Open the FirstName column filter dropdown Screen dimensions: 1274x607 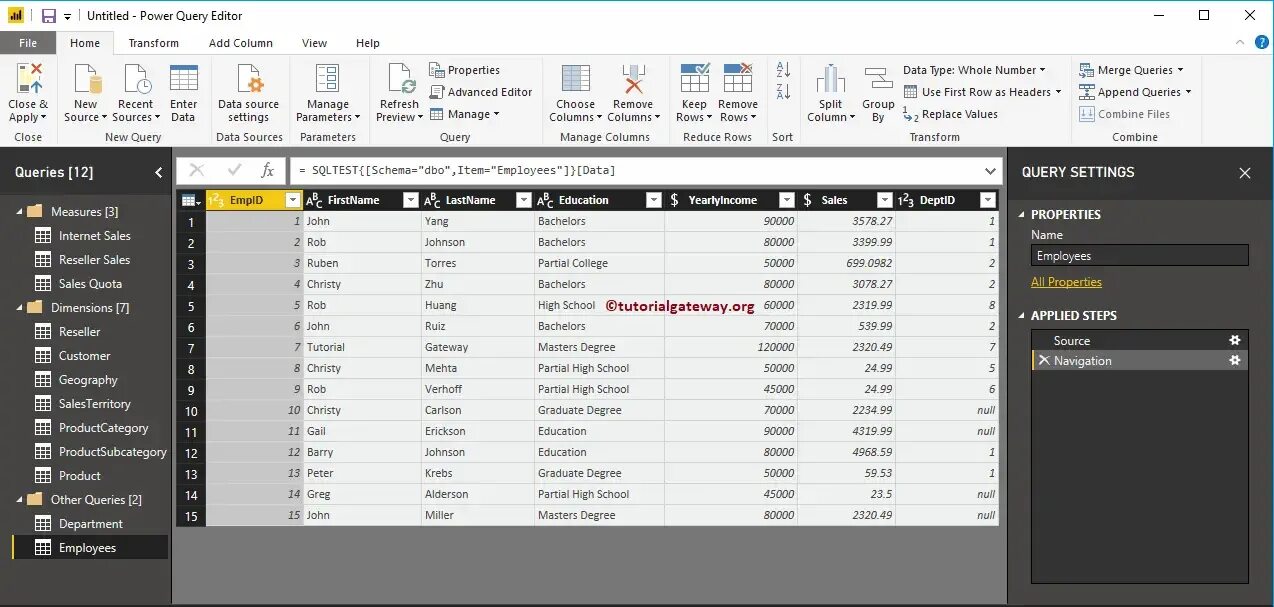pyautogui.click(x=410, y=200)
